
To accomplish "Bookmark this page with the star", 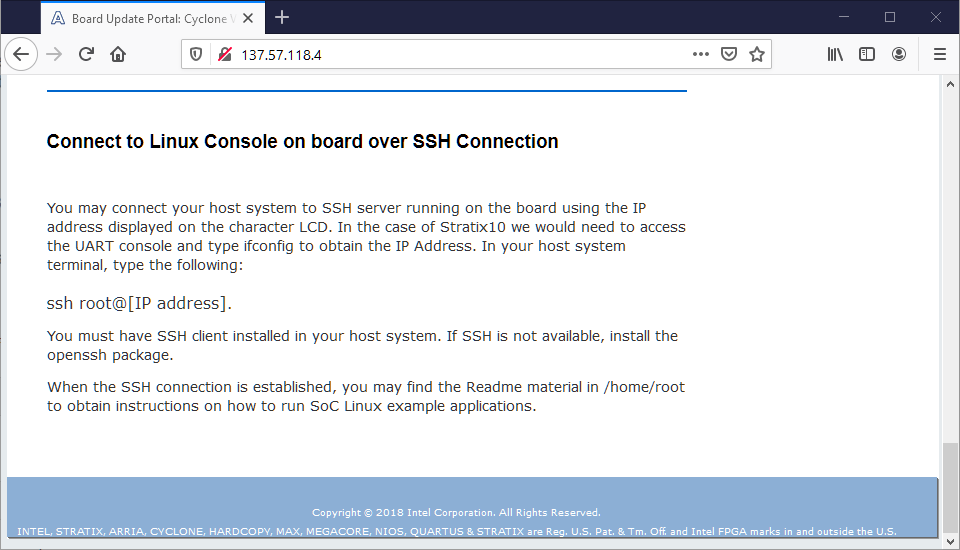I will (757, 54).
